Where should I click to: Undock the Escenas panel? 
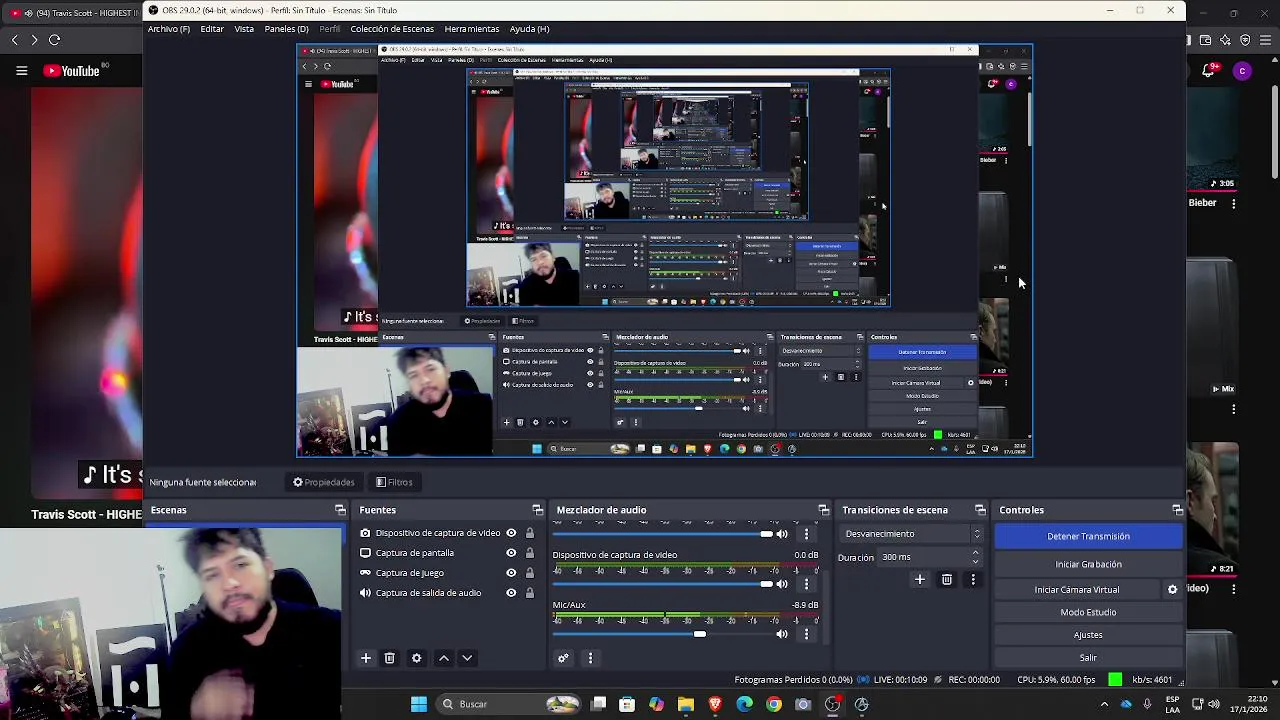point(340,510)
